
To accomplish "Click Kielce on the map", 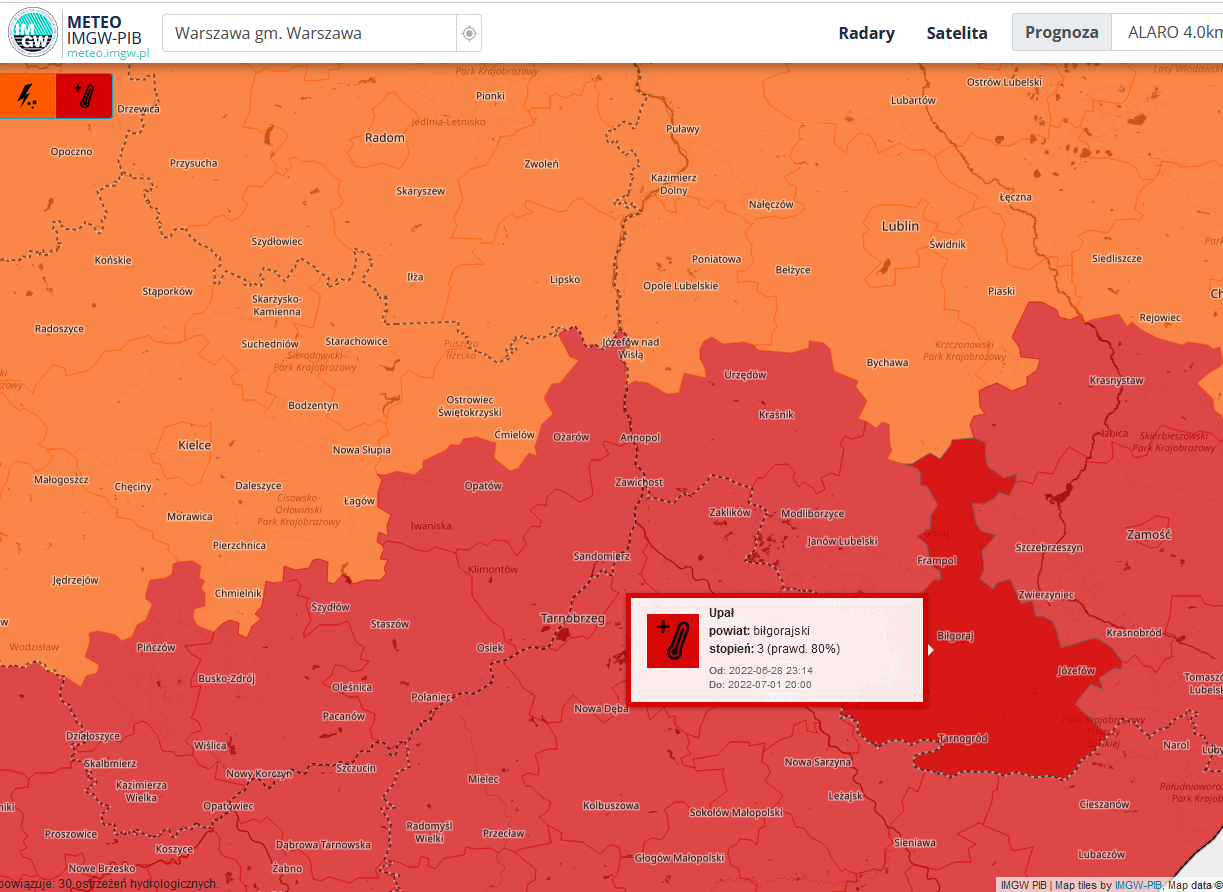I will pyautogui.click(x=194, y=444).
